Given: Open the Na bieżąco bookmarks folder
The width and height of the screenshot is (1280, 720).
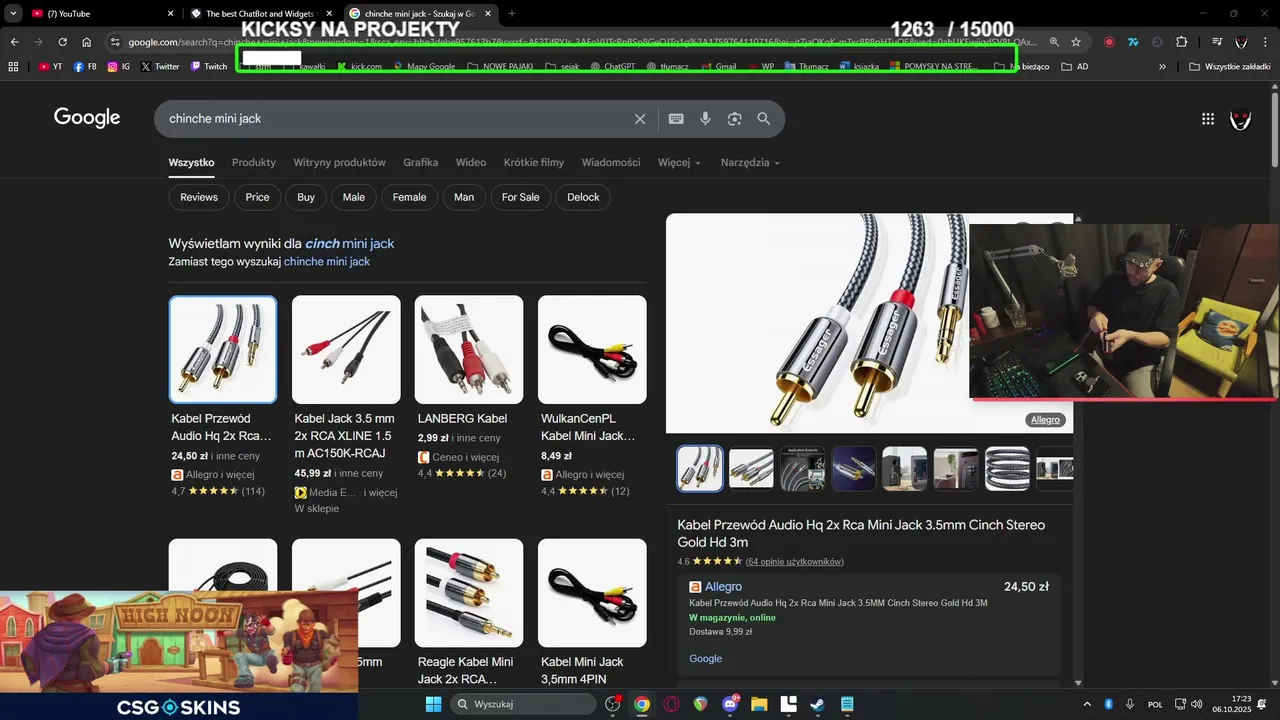Looking at the screenshot, I should [1023, 66].
